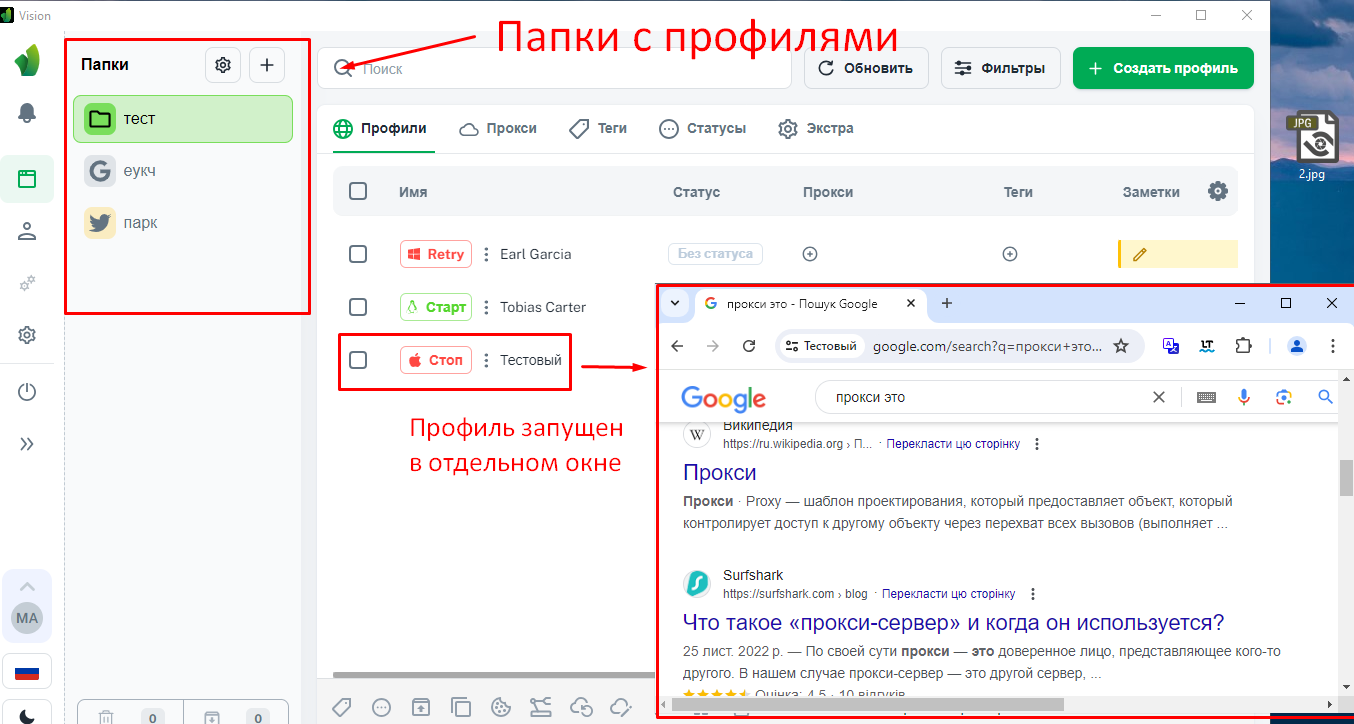Image resolution: width=1354 pixels, height=724 pixels.
Task: Click the cookie icon in bottom toolbar
Action: 501,707
